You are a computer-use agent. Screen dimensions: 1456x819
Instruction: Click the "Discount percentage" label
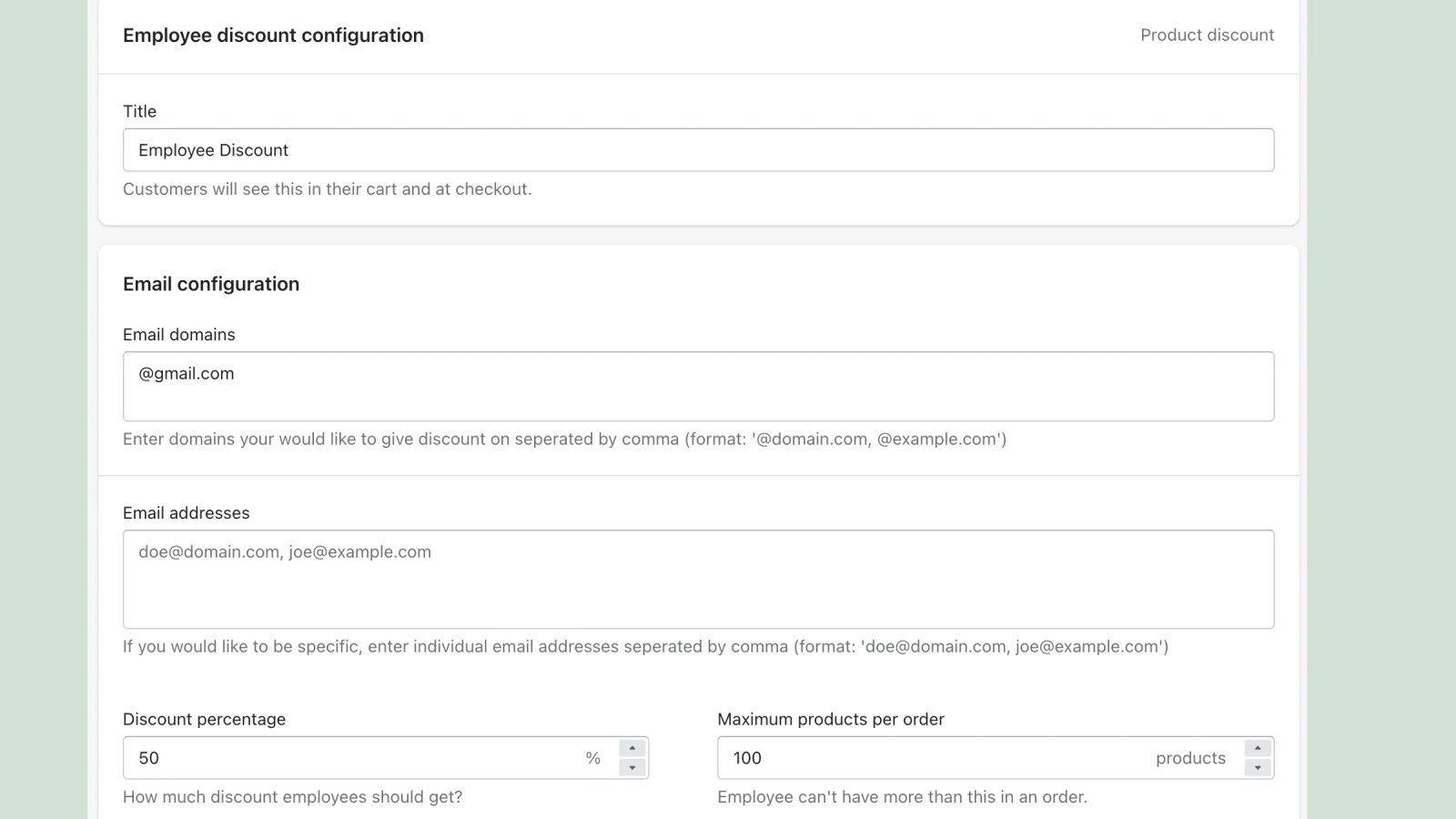tap(205, 720)
